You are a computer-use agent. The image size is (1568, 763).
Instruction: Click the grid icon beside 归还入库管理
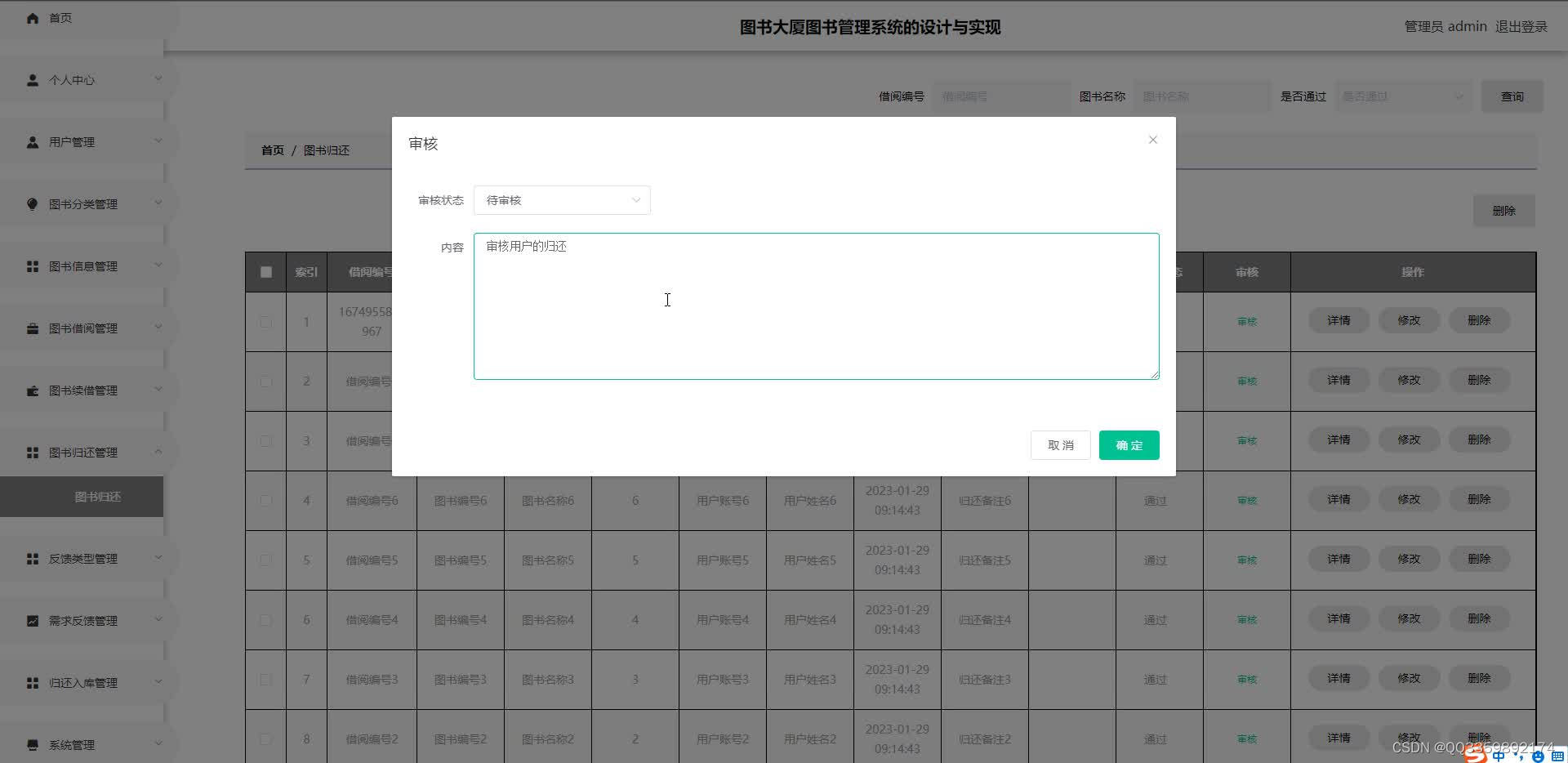pyautogui.click(x=33, y=683)
